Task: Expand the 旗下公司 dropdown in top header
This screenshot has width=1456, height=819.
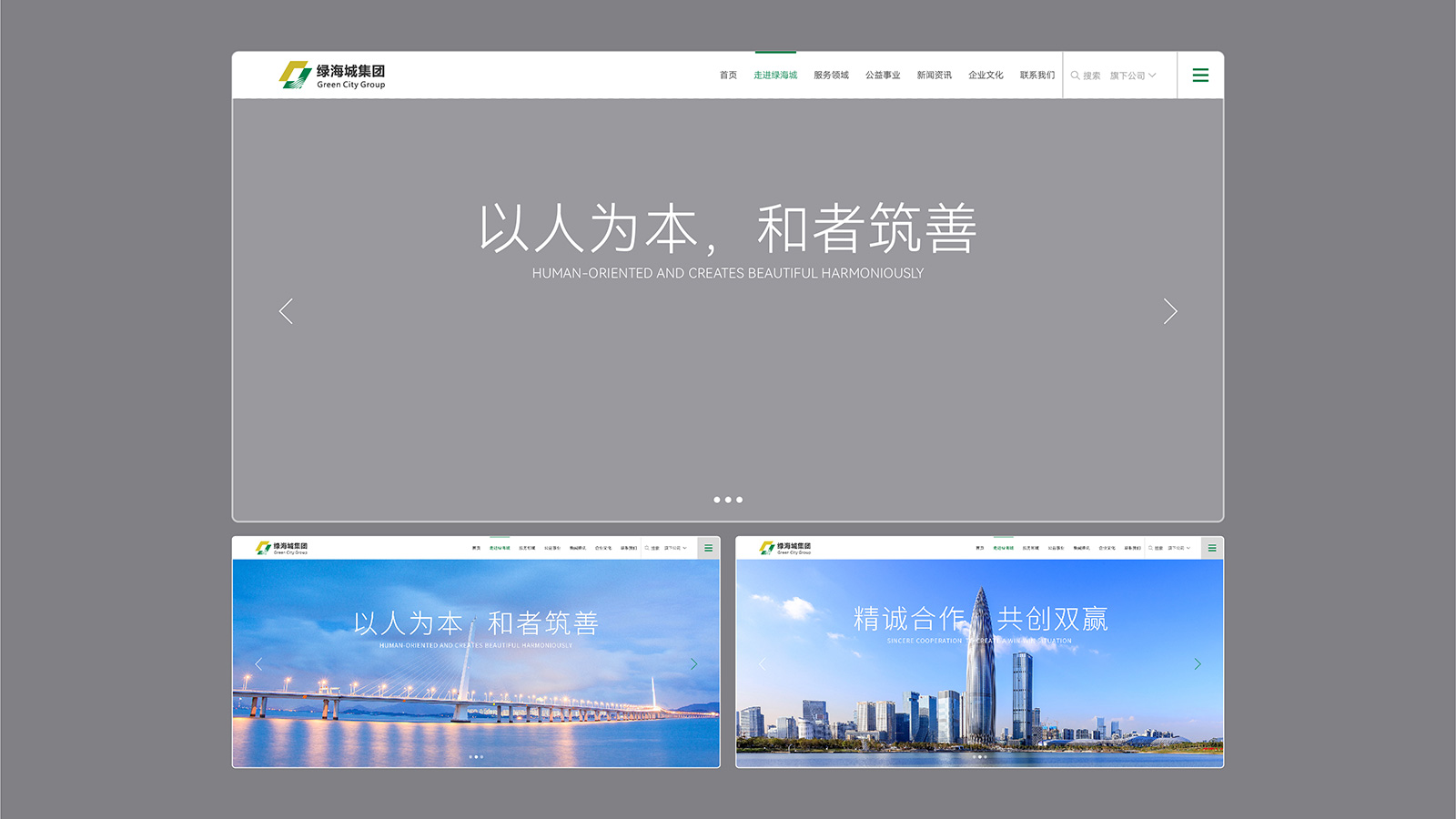Action: [x=1132, y=76]
